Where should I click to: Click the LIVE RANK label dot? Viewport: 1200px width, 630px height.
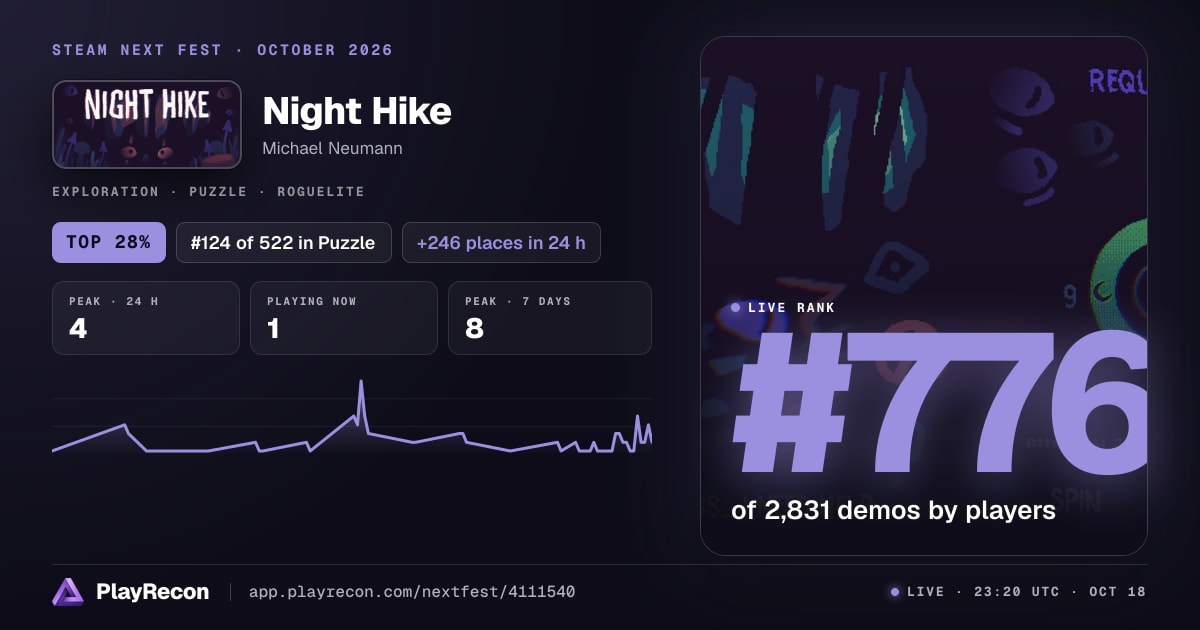point(736,308)
